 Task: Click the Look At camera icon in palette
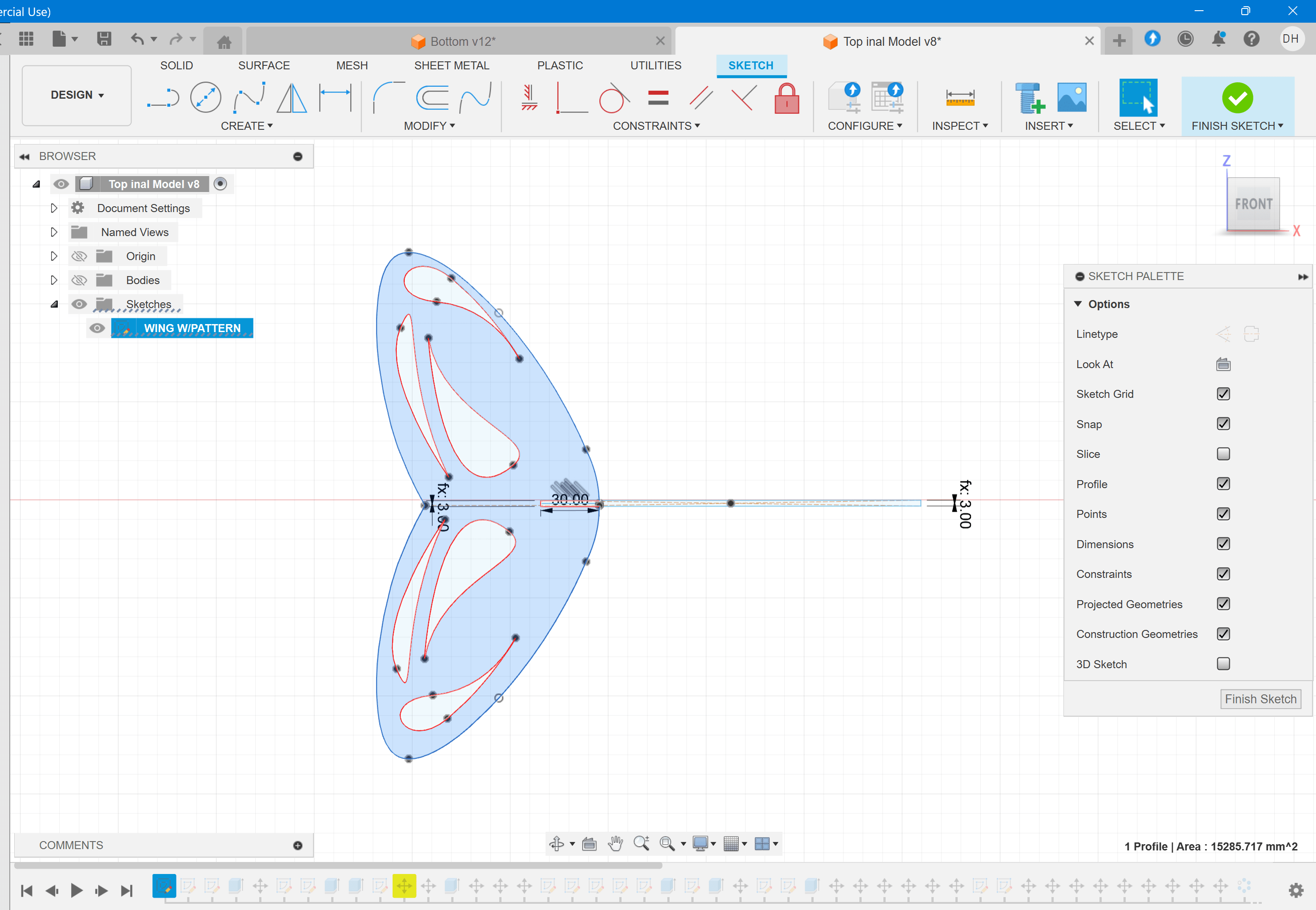pyautogui.click(x=1223, y=365)
